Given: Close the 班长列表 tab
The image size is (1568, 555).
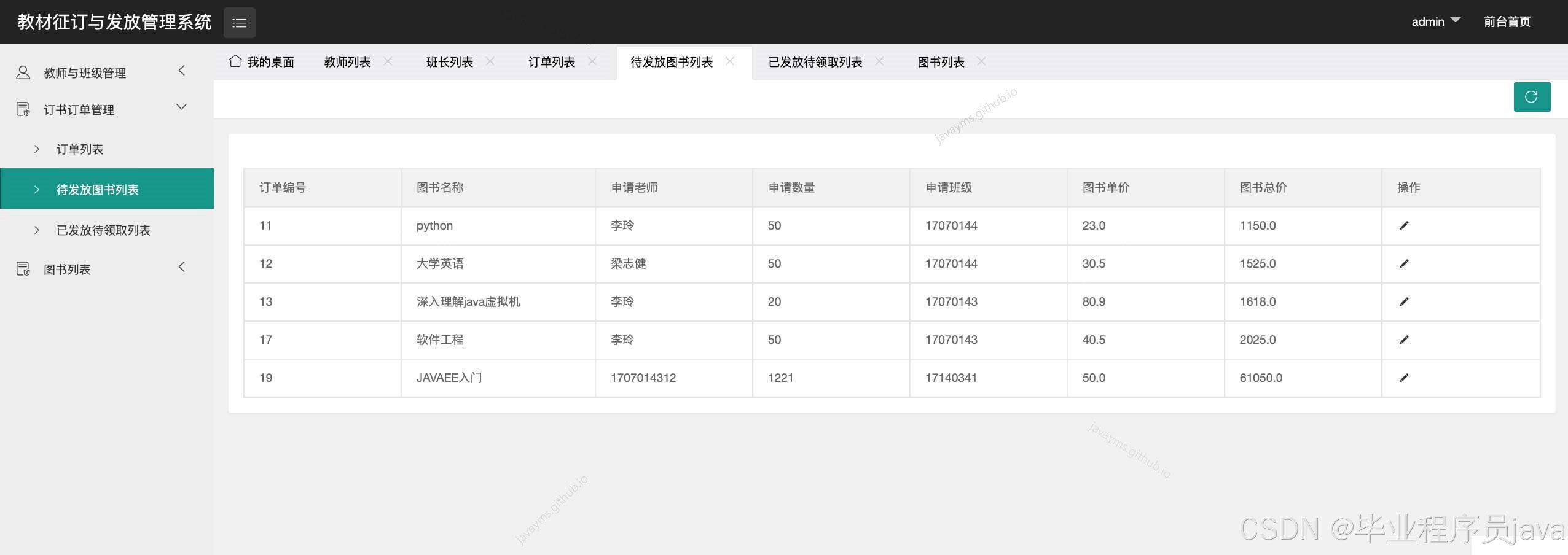Looking at the screenshot, I should click(490, 61).
